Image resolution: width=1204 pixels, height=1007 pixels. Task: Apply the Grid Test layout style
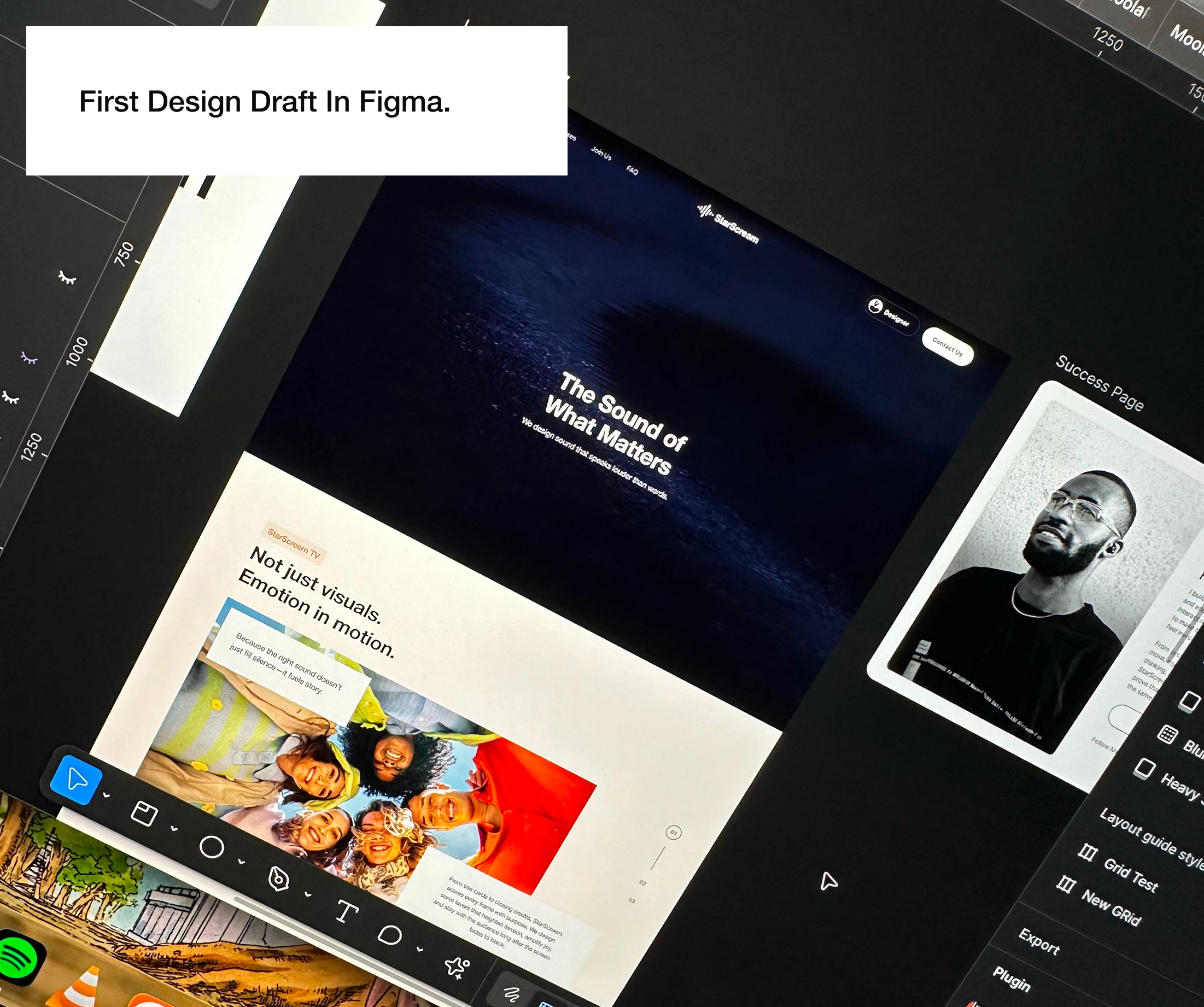1130,875
